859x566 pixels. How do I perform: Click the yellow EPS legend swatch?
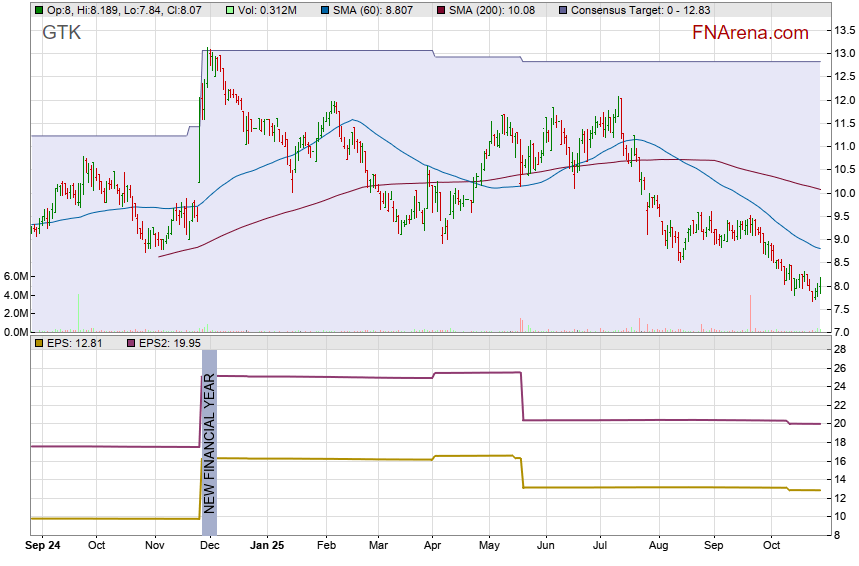(x=39, y=343)
